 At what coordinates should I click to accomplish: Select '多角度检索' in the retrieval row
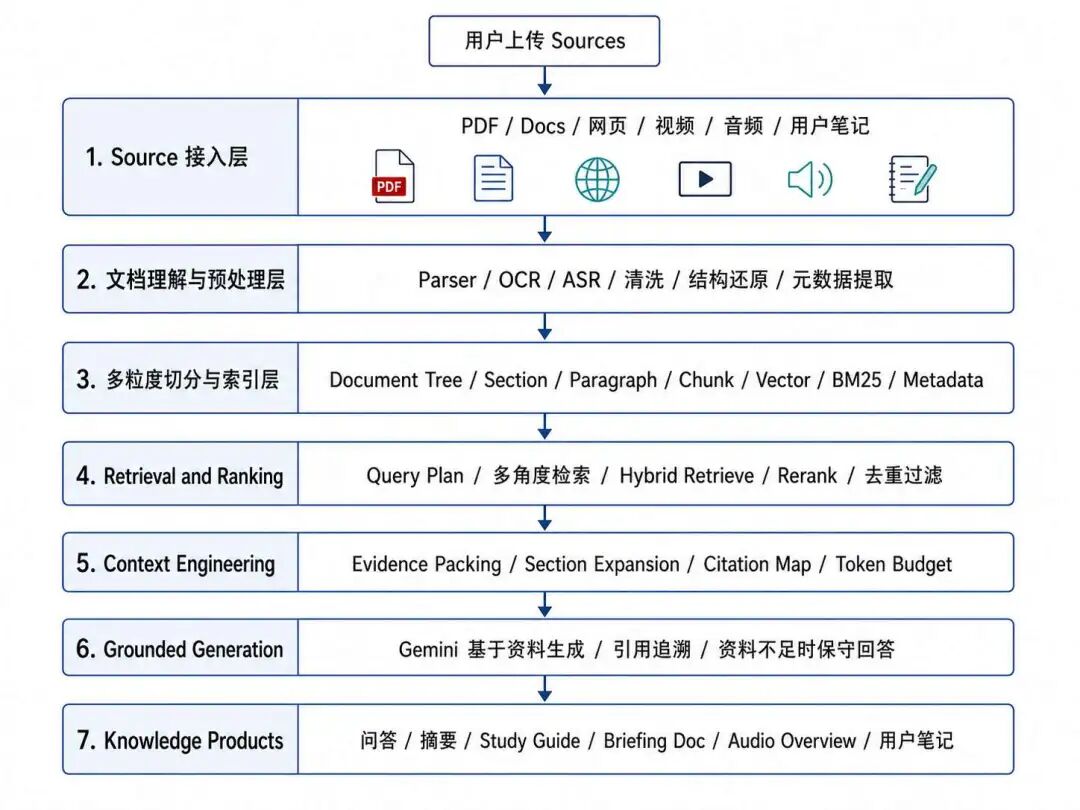[541, 475]
